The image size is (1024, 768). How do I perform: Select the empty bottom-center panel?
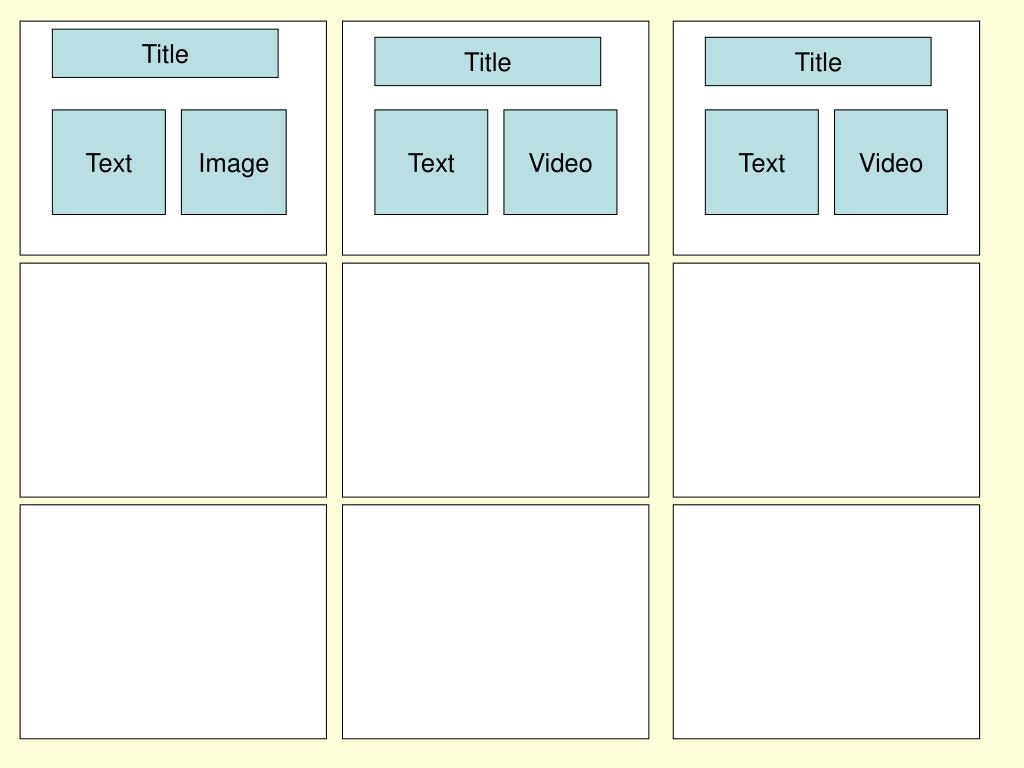pyautogui.click(x=496, y=622)
